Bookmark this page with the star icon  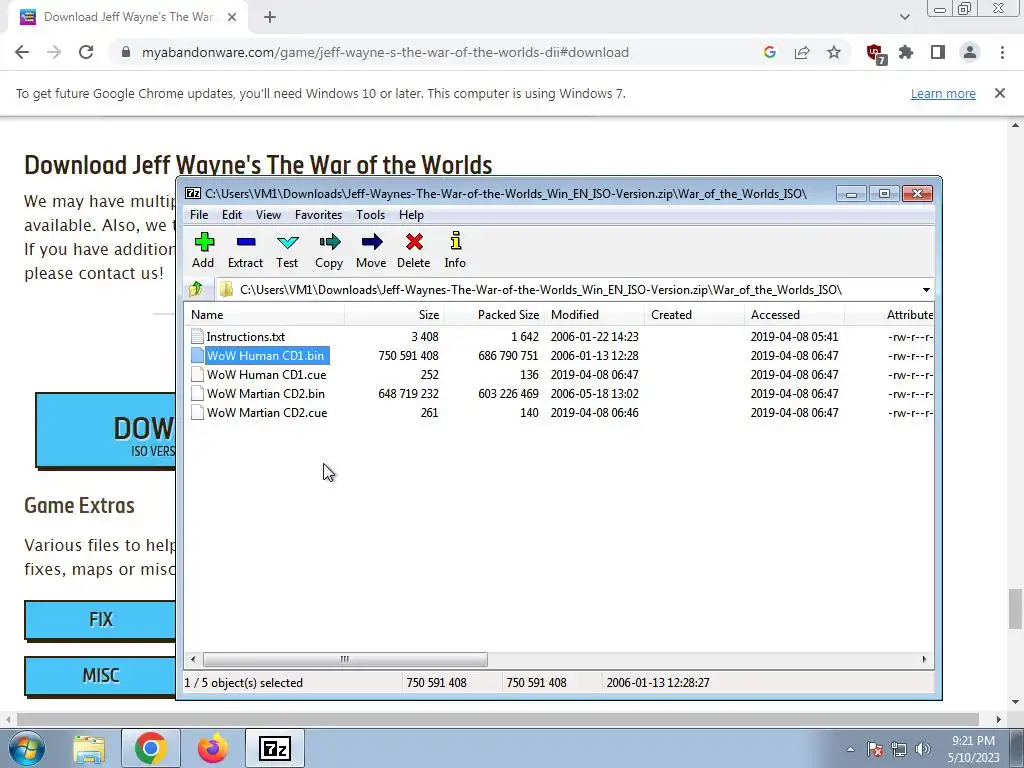click(834, 52)
